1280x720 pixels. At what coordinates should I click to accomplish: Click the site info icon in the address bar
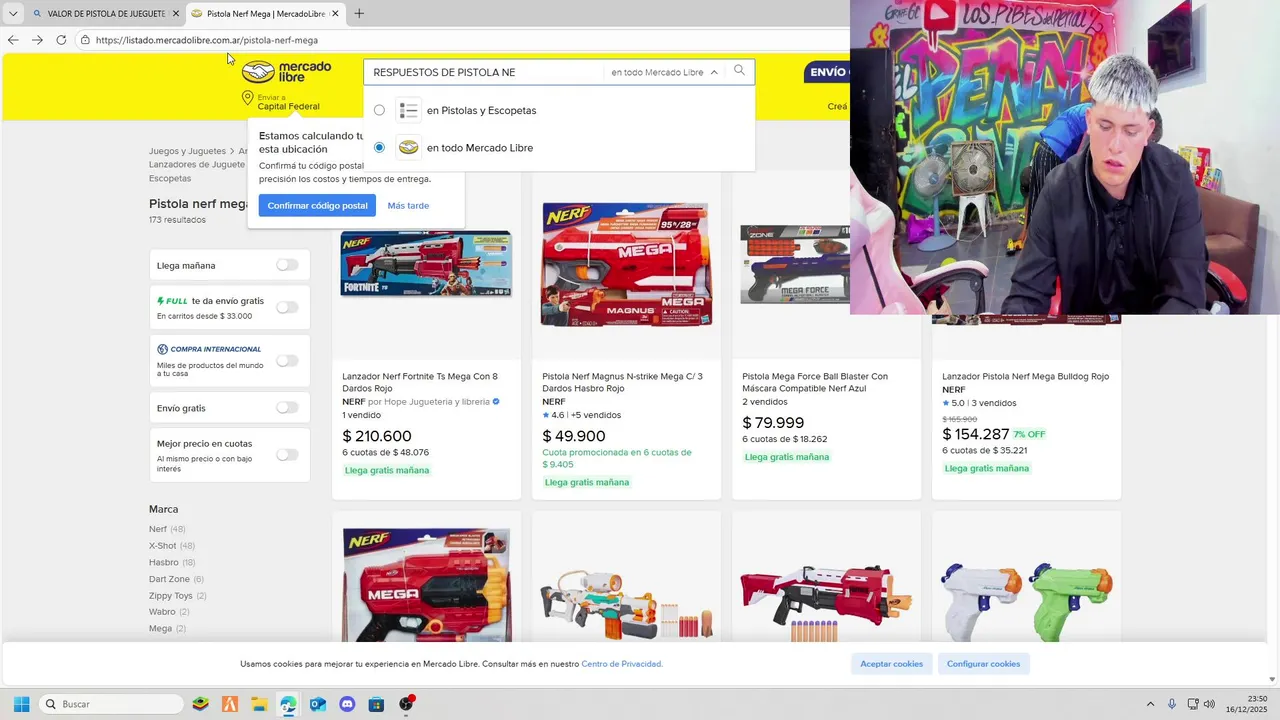coord(86,40)
